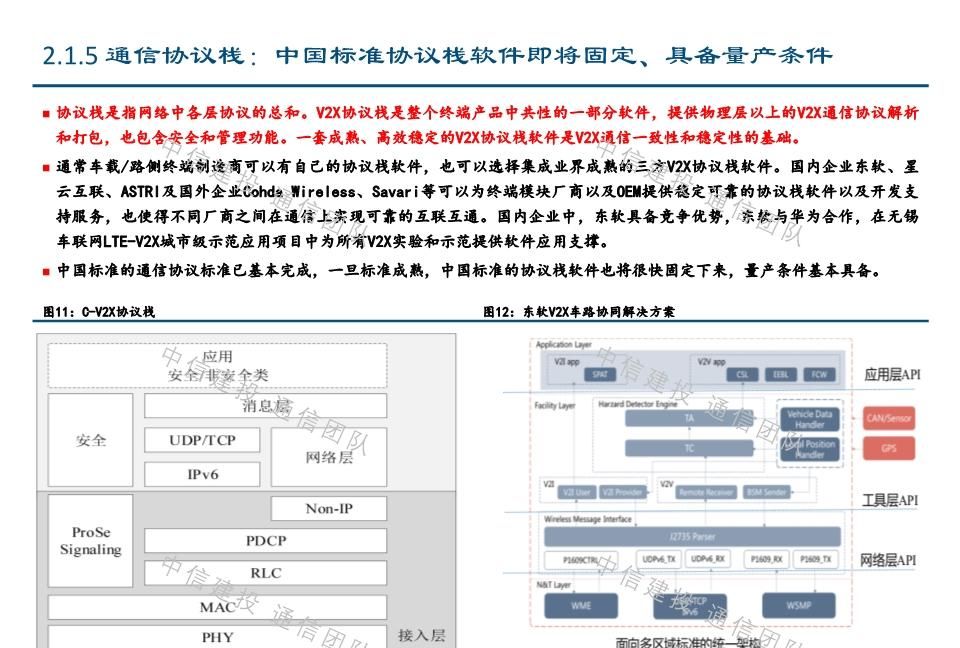
Task: Click the 'Facility Layer' label
Action: tap(555, 405)
